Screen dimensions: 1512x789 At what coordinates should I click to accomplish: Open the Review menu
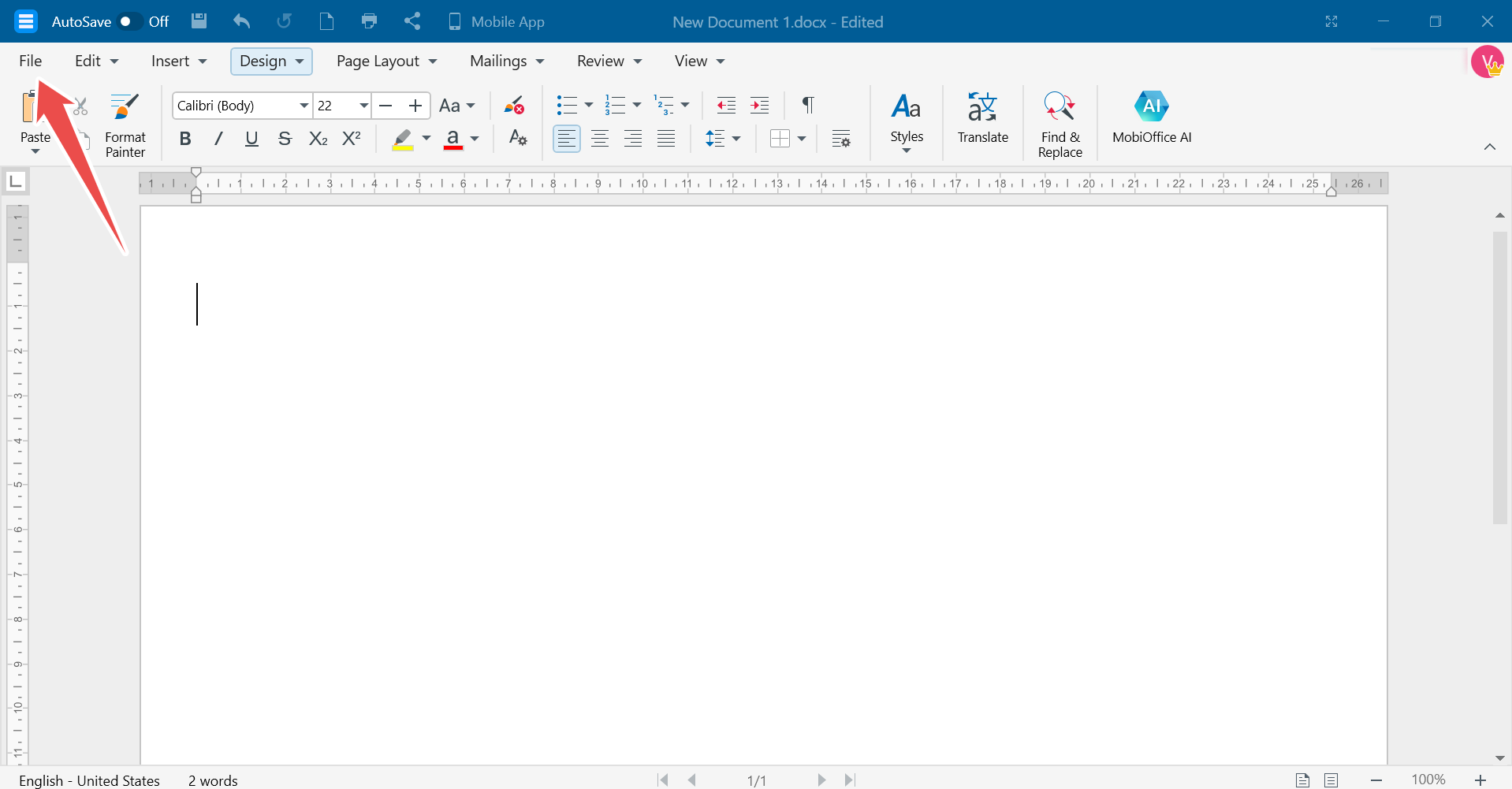(609, 61)
